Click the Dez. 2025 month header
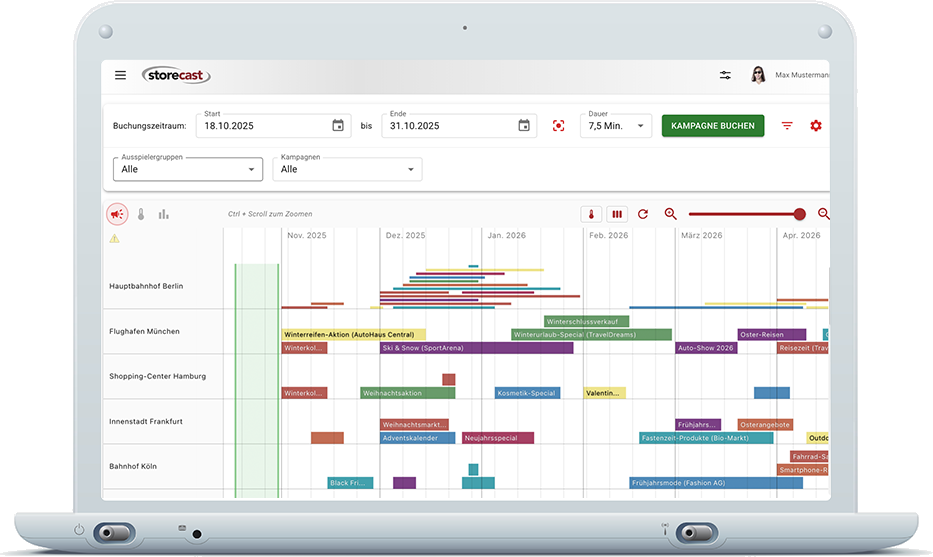Viewport: 933px width, 557px height. click(x=405, y=236)
